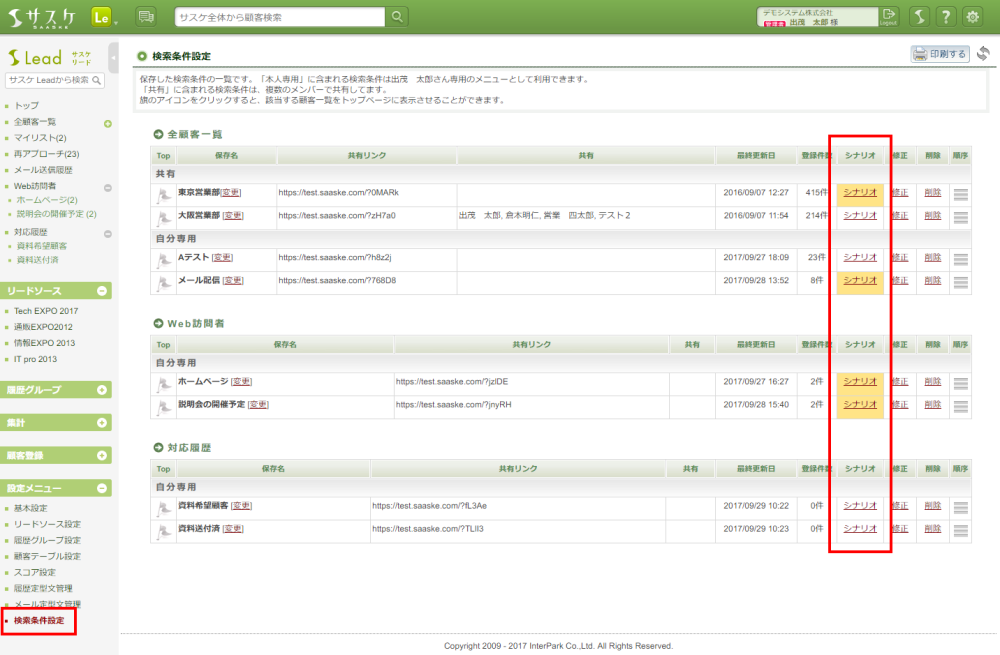Expand the 集計 sidebar section

pos(102,423)
